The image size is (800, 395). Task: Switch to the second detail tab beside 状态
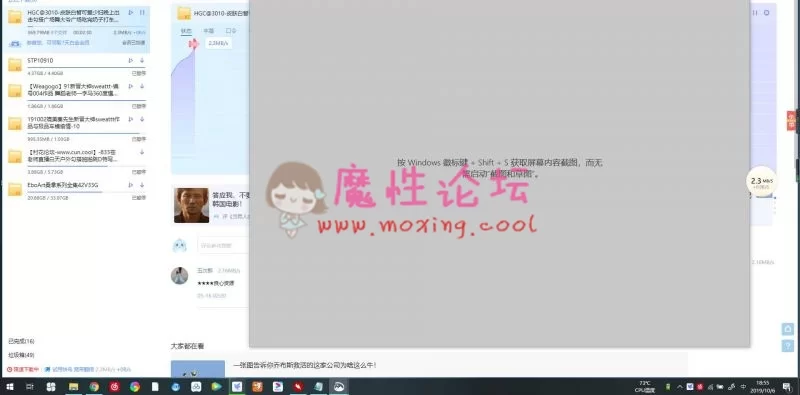[209, 31]
